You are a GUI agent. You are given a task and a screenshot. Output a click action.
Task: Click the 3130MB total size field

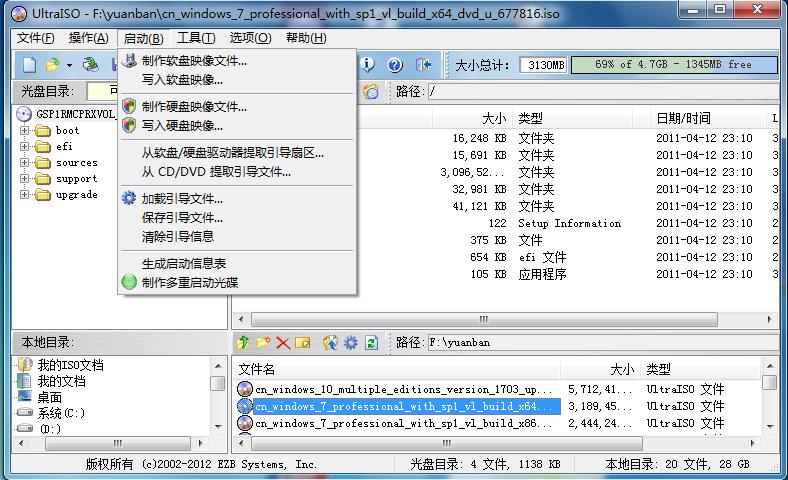coord(544,65)
